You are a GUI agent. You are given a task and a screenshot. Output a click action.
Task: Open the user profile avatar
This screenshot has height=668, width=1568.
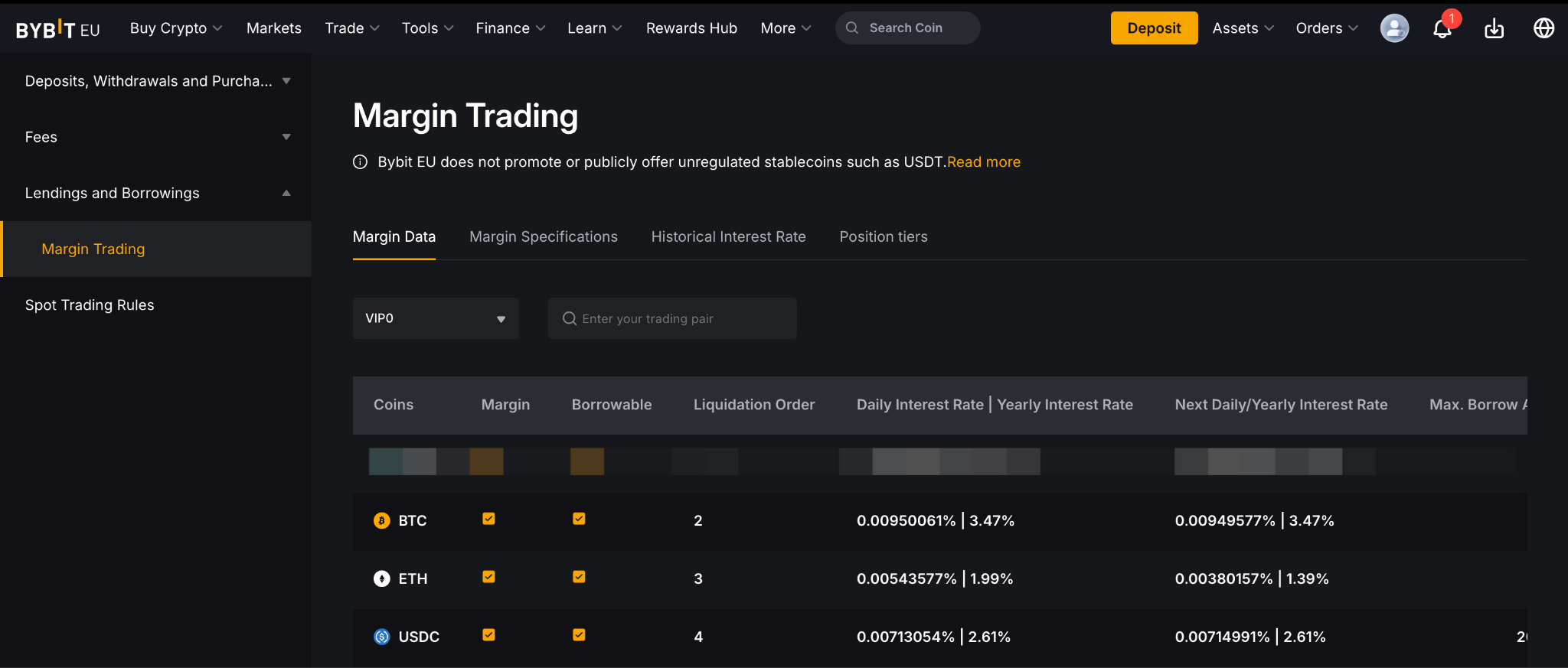point(1393,28)
